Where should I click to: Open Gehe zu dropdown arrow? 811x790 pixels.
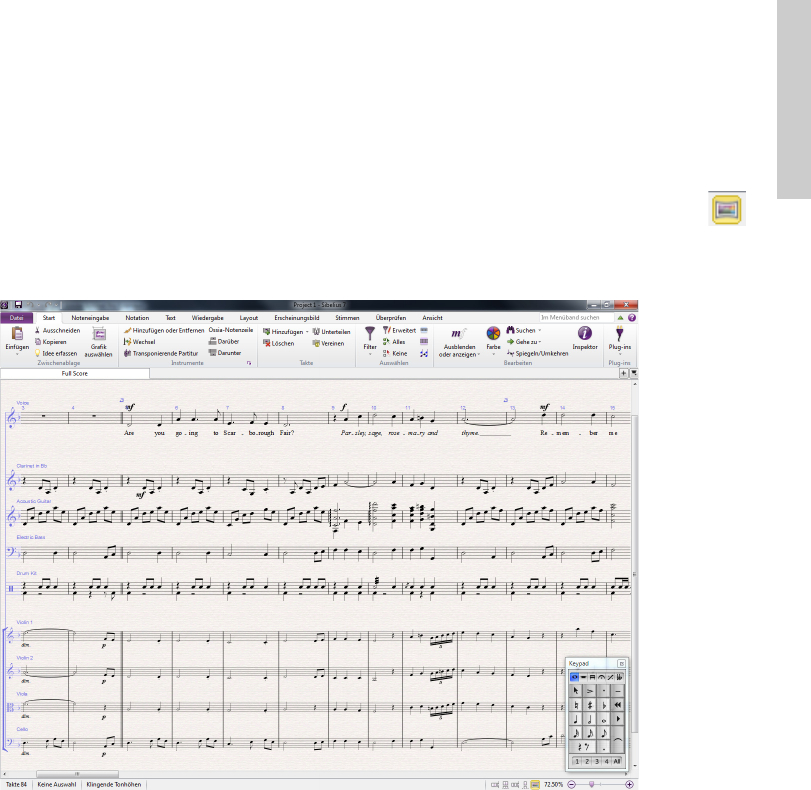pos(540,342)
